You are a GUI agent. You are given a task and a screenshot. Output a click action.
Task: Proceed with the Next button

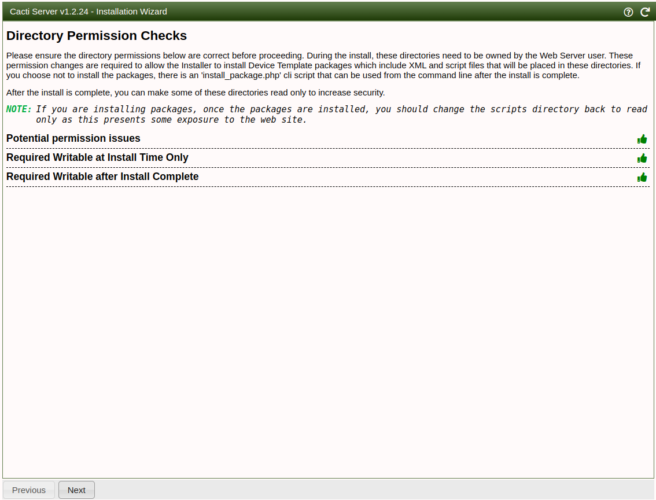(x=77, y=490)
